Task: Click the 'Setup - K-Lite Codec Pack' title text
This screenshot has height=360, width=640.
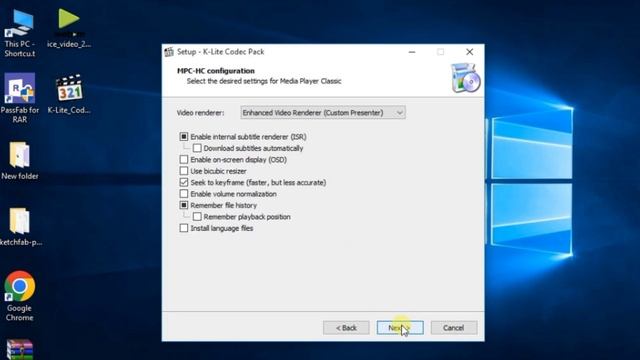Action: tap(220, 52)
